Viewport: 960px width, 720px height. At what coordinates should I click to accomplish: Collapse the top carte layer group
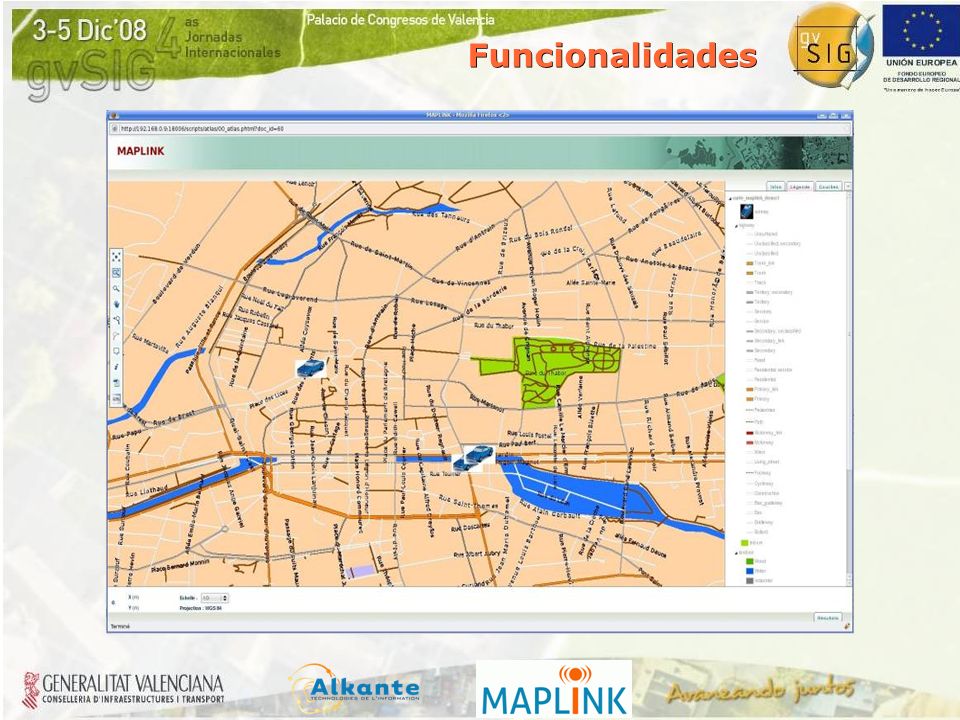click(730, 198)
